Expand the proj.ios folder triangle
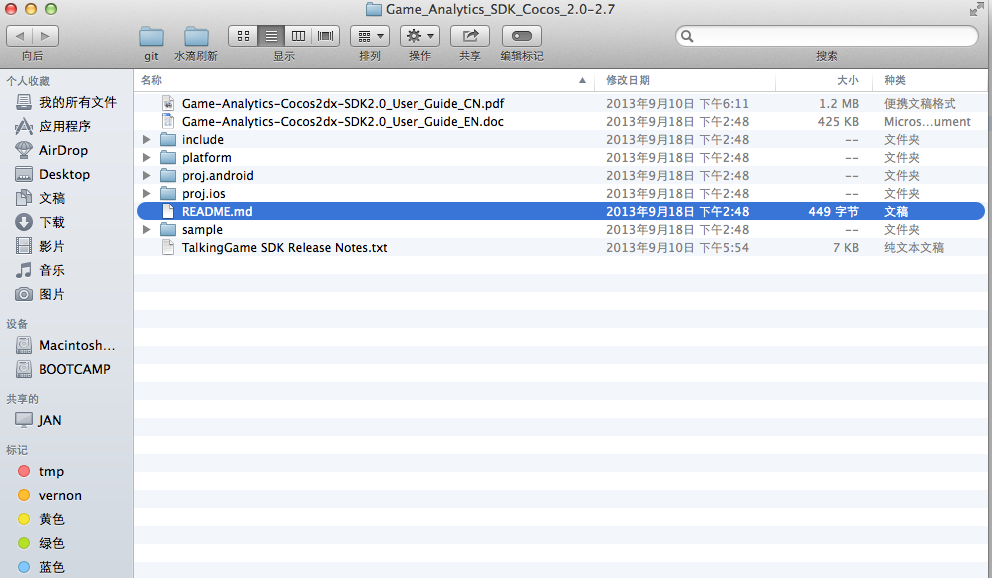This screenshot has height=578, width=992. pyautogui.click(x=147, y=194)
